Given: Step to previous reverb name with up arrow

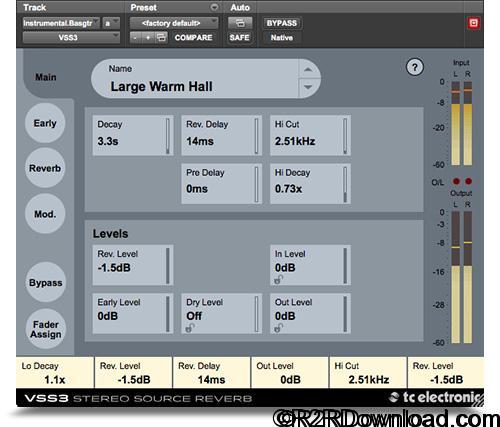Looking at the screenshot, I should coord(308,70).
